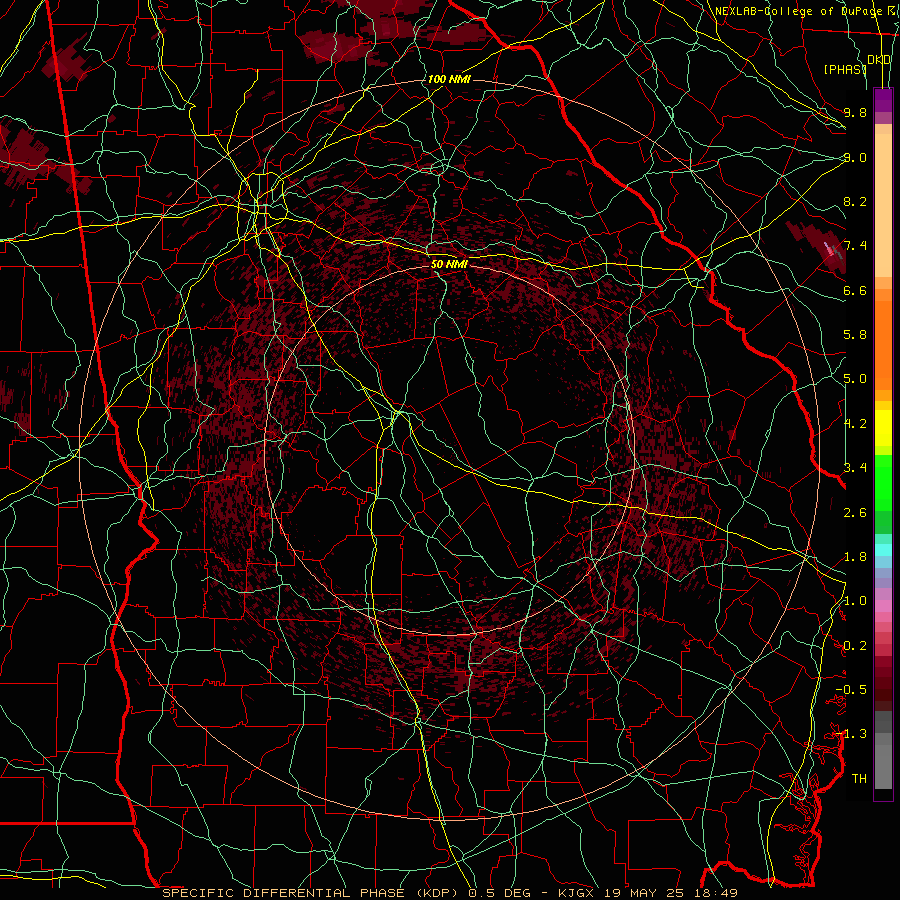Click the pink radar echo beside the 7.4 label
900x900 pixels.
(831, 249)
